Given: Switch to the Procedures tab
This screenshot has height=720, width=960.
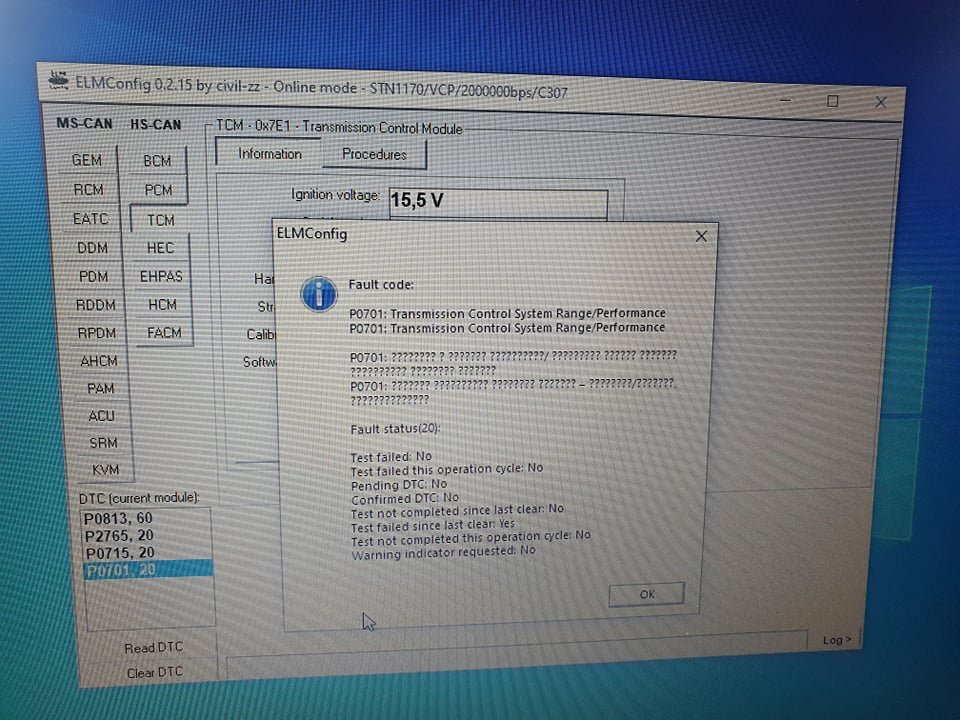Looking at the screenshot, I should click(374, 154).
